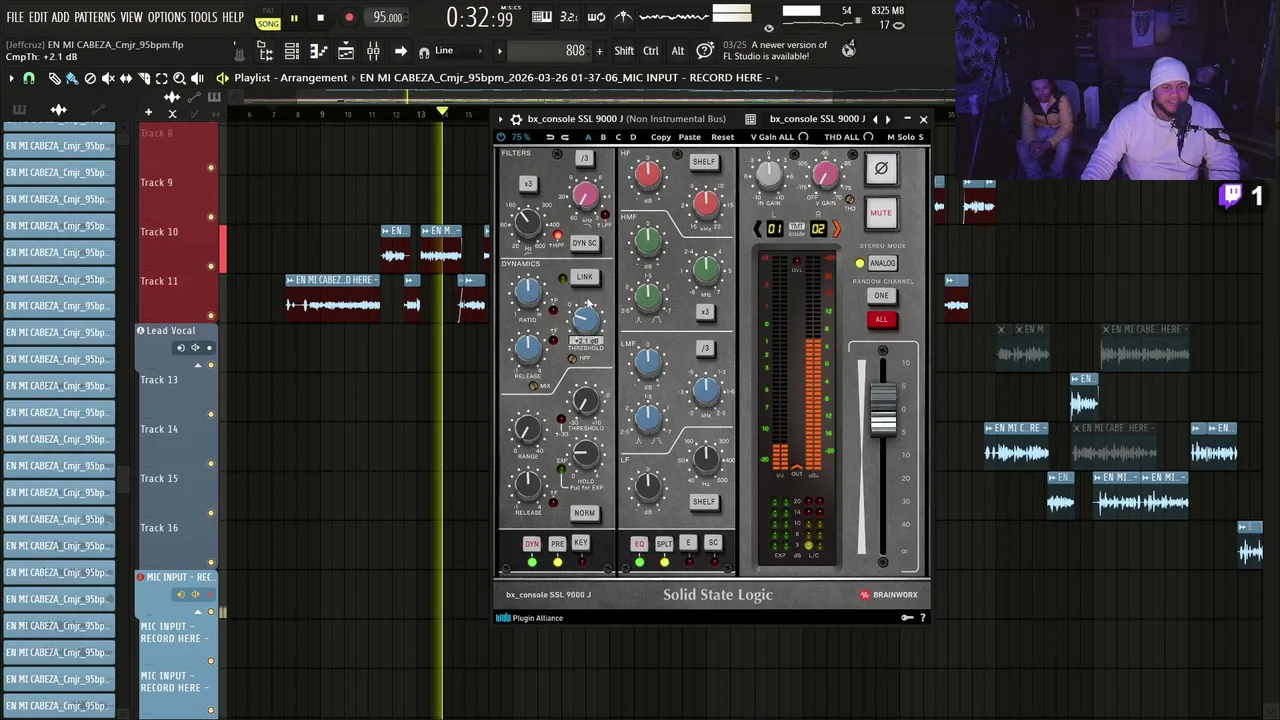Redo the last bx_console change
This screenshot has height=720, width=1280.
click(x=565, y=137)
